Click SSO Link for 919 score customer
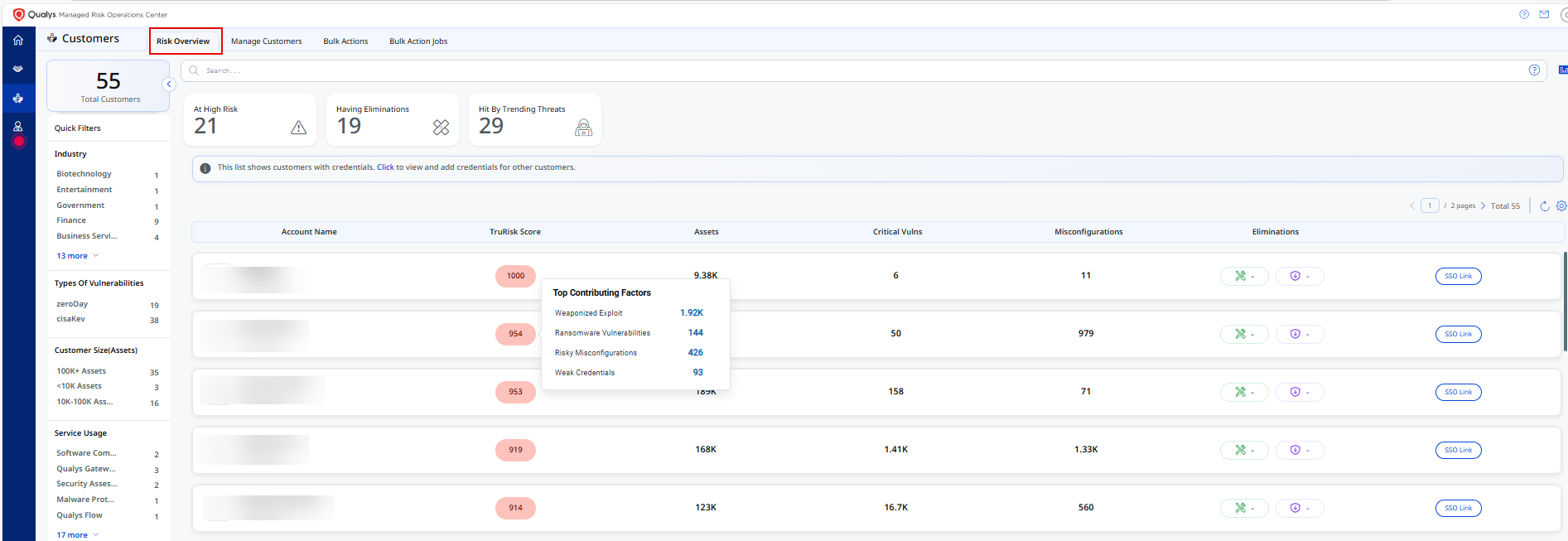The image size is (1568, 541). [x=1458, y=450]
